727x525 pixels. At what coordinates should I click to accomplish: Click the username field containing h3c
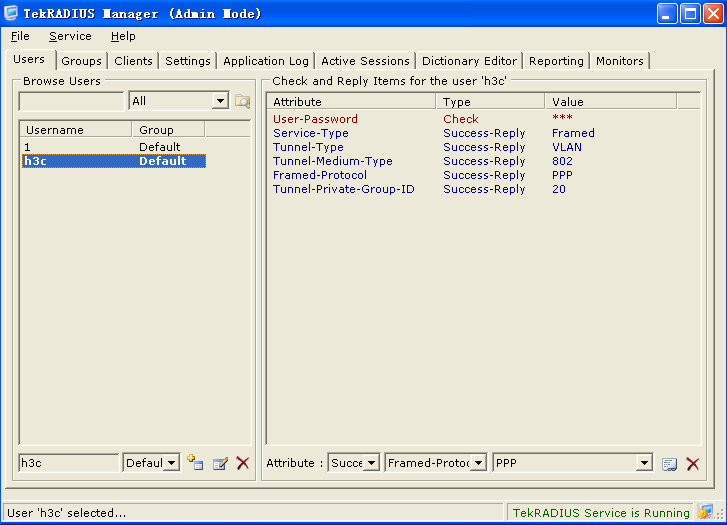click(x=69, y=463)
